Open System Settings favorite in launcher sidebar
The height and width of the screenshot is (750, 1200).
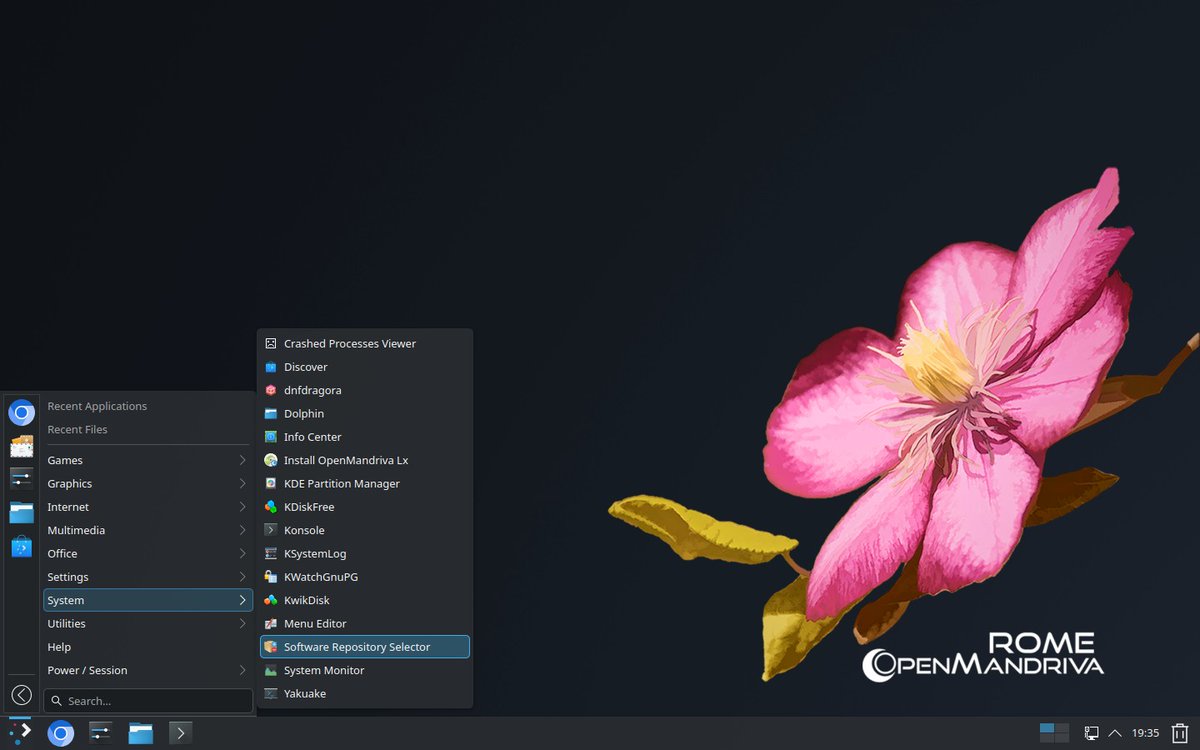pos(22,479)
